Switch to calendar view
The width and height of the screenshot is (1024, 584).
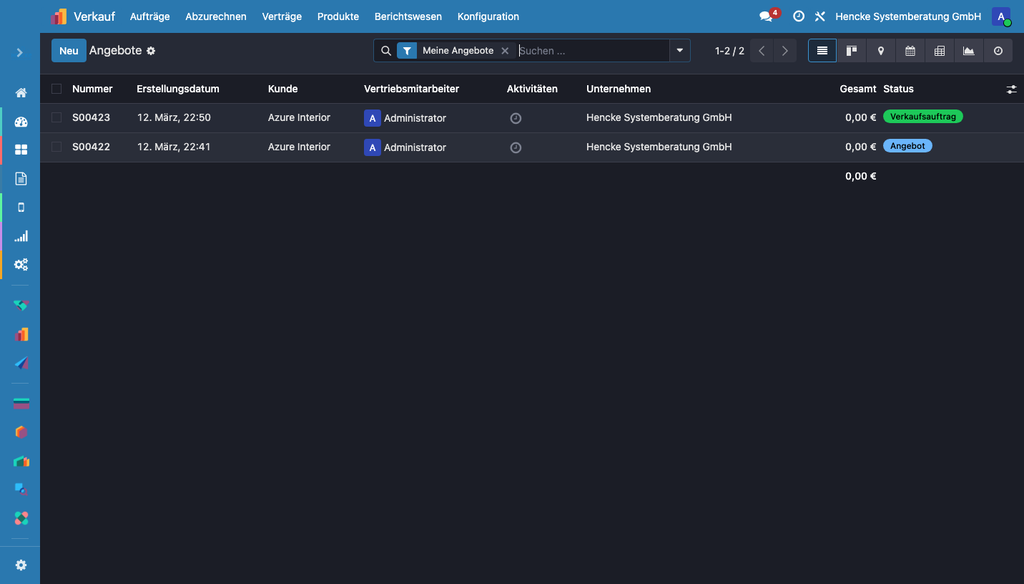(x=910, y=51)
